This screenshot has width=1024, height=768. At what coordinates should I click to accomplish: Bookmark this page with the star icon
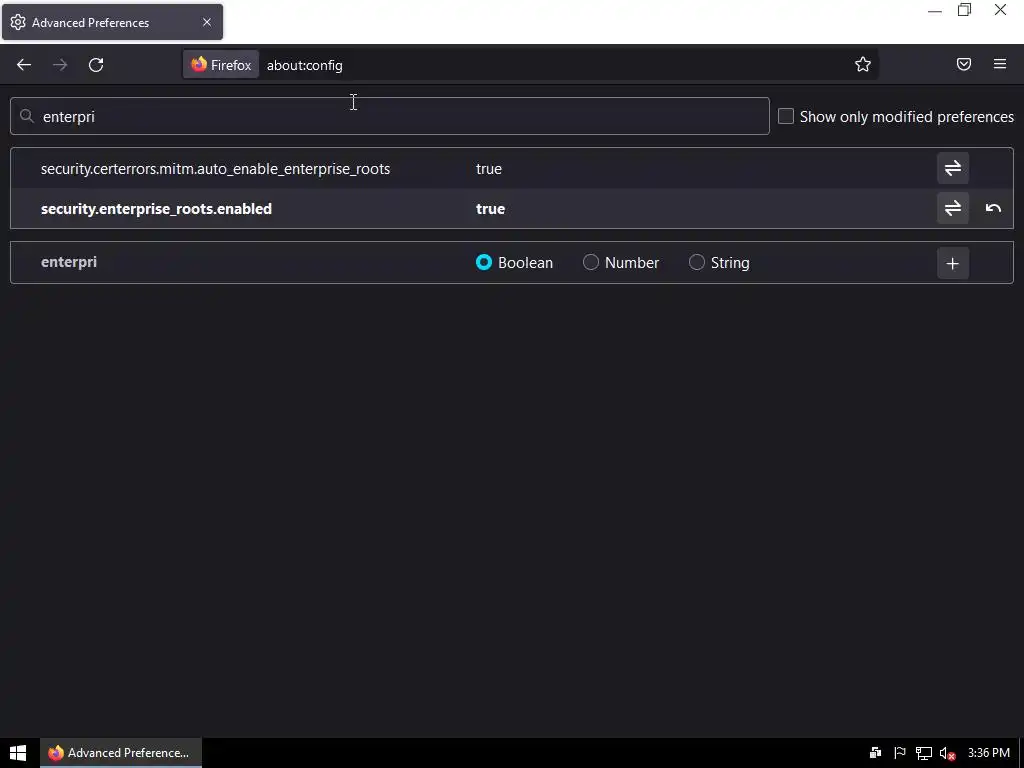click(x=863, y=64)
